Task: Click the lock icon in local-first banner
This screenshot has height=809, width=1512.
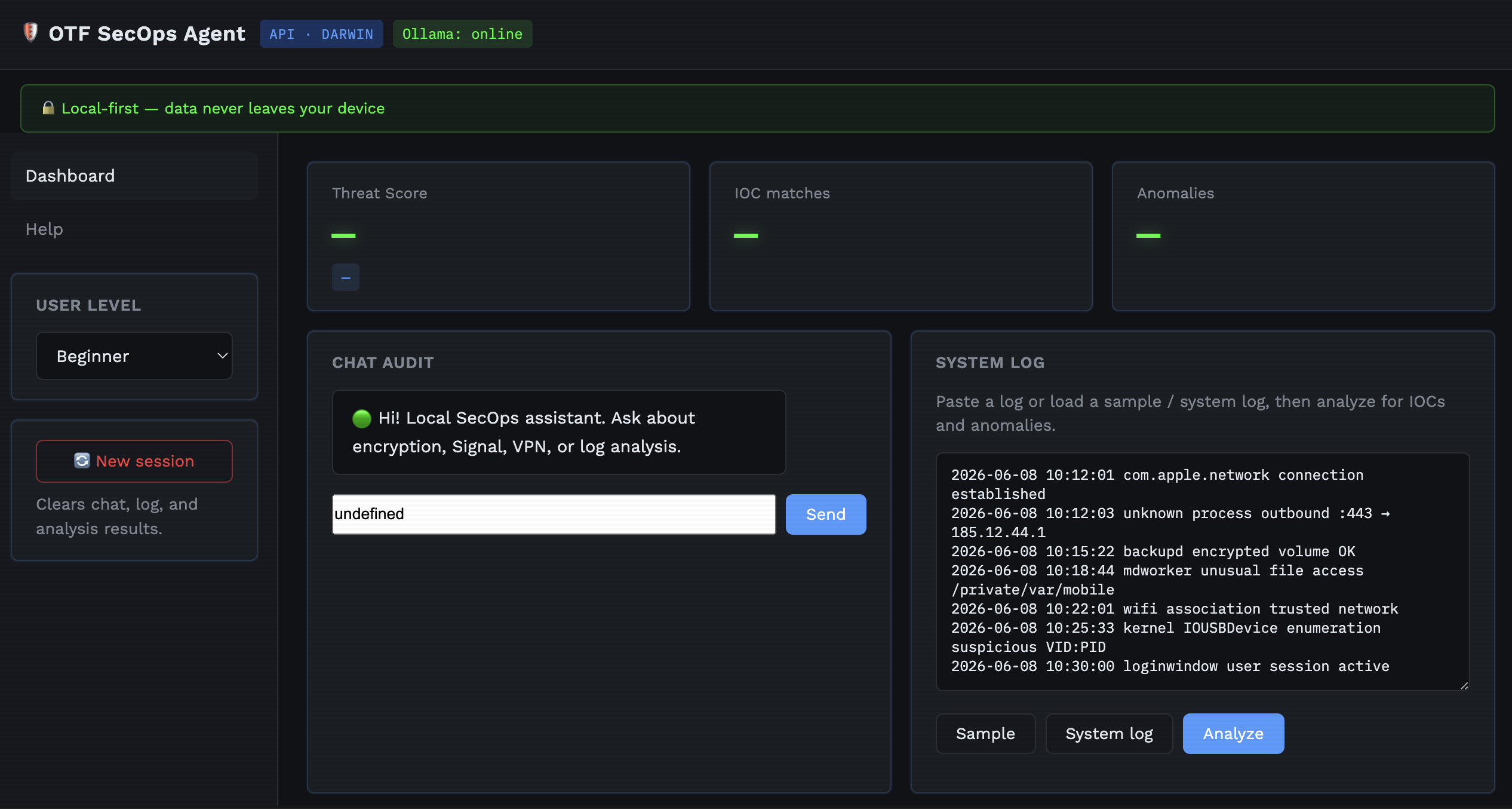Action: point(48,108)
